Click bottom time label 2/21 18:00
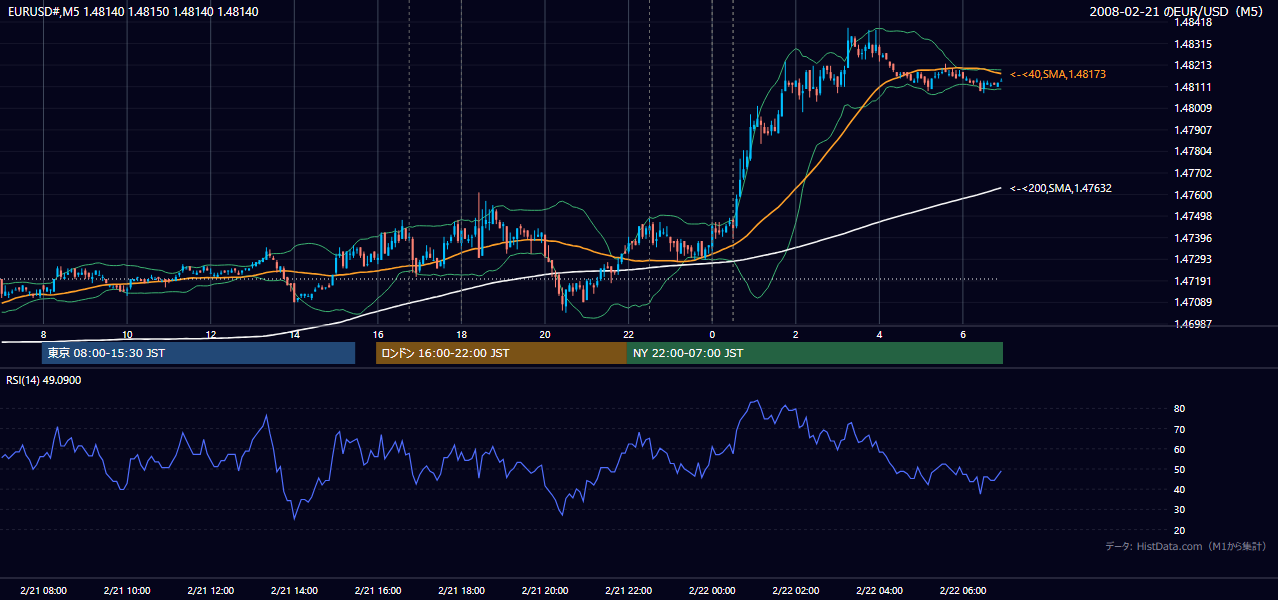 click(x=461, y=591)
